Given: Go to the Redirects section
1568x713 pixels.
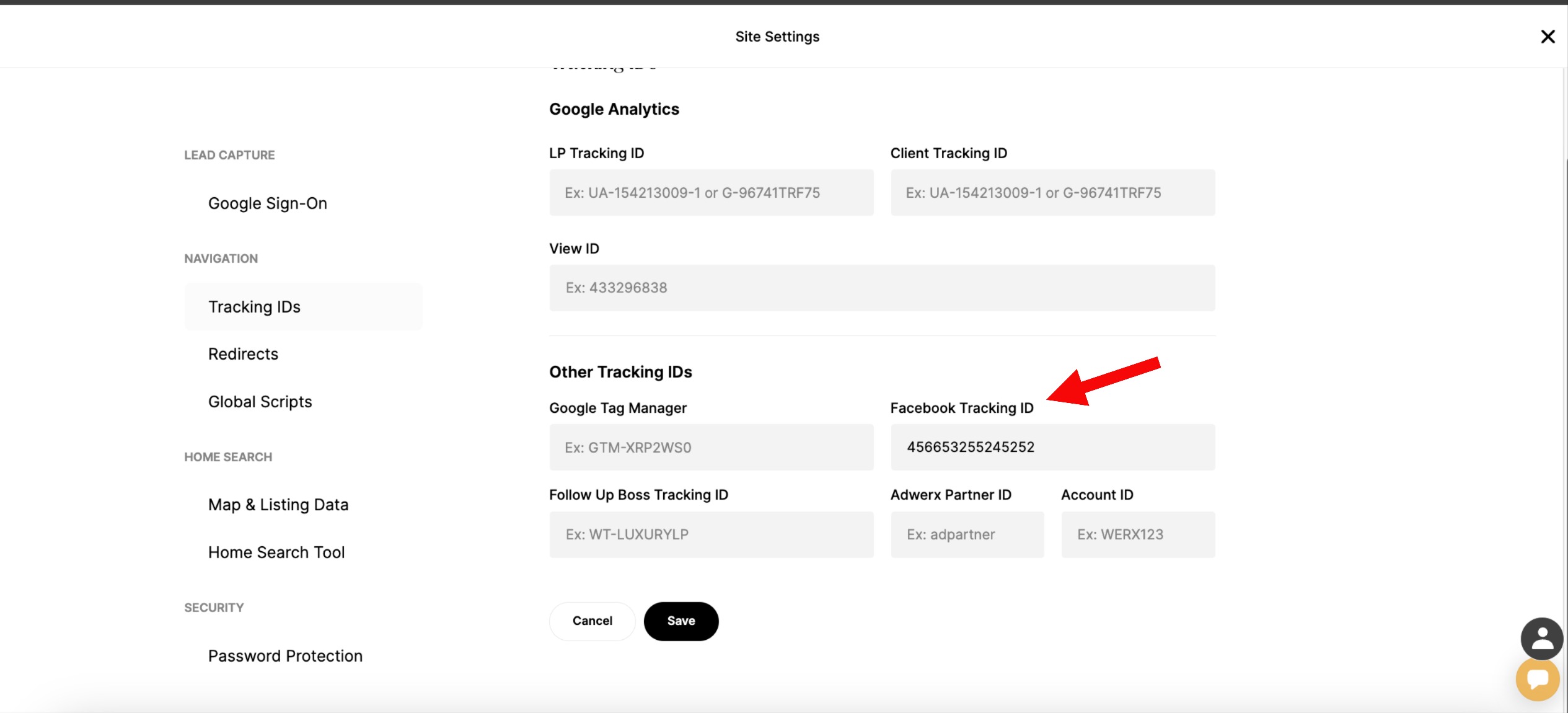Looking at the screenshot, I should click(243, 354).
